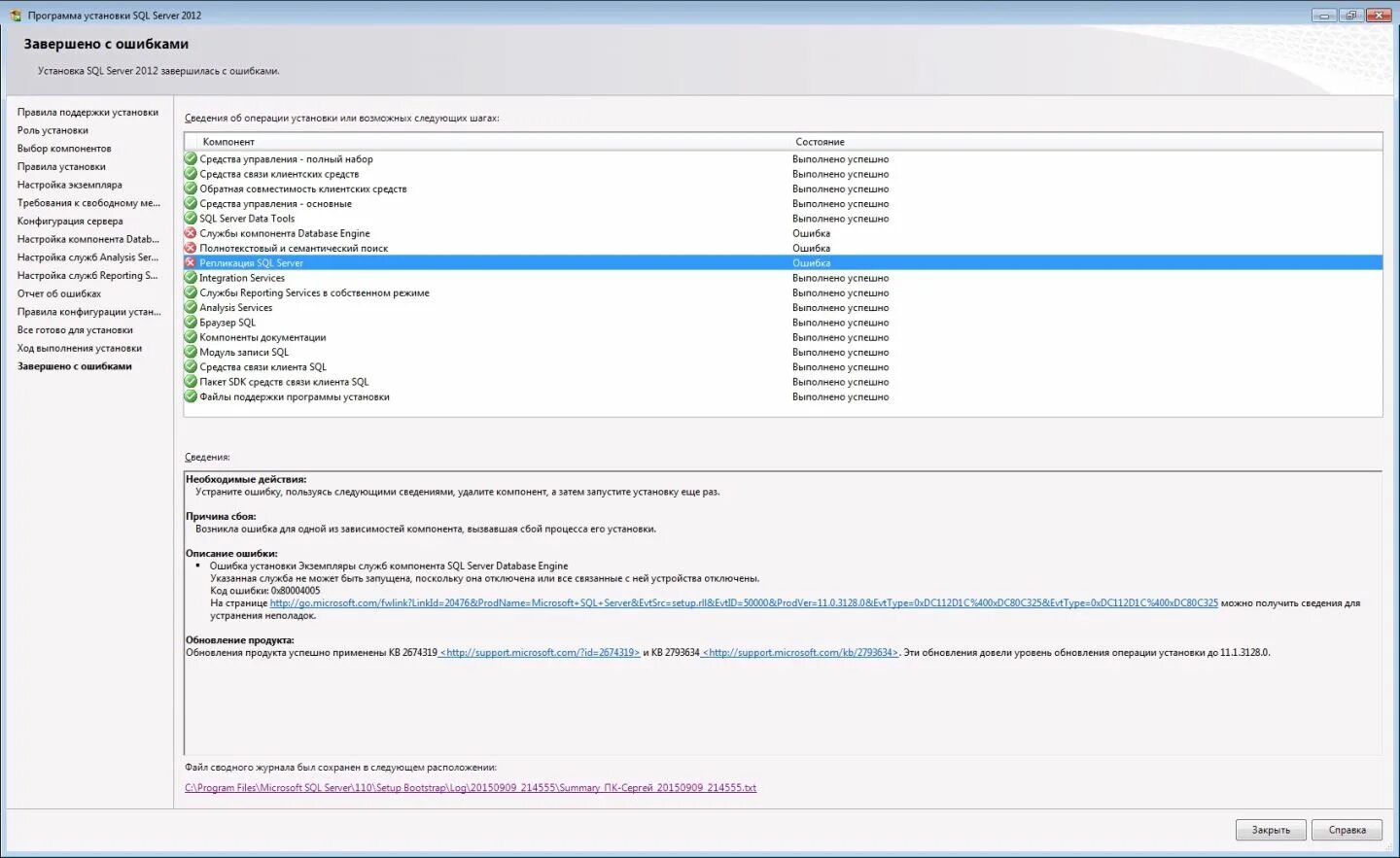Click the check icon beside Браузер SQL
The height and width of the screenshot is (858, 1400).
click(191, 323)
